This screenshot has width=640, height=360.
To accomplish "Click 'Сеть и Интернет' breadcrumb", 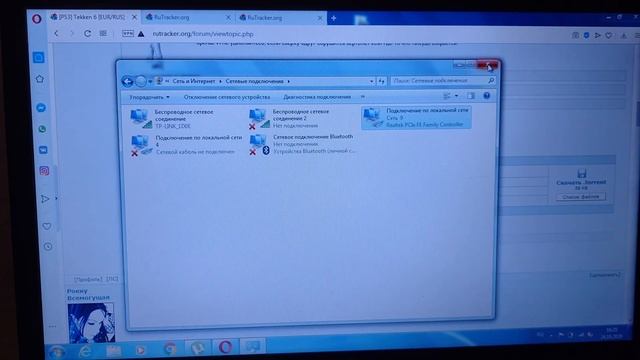I will click(193, 81).
